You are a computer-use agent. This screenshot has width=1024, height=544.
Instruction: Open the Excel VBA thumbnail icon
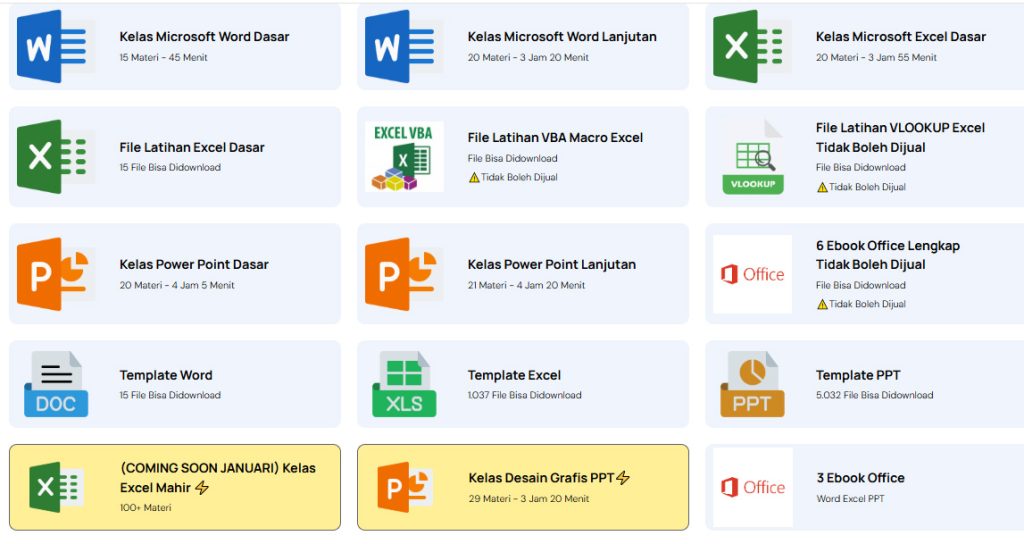404,157
